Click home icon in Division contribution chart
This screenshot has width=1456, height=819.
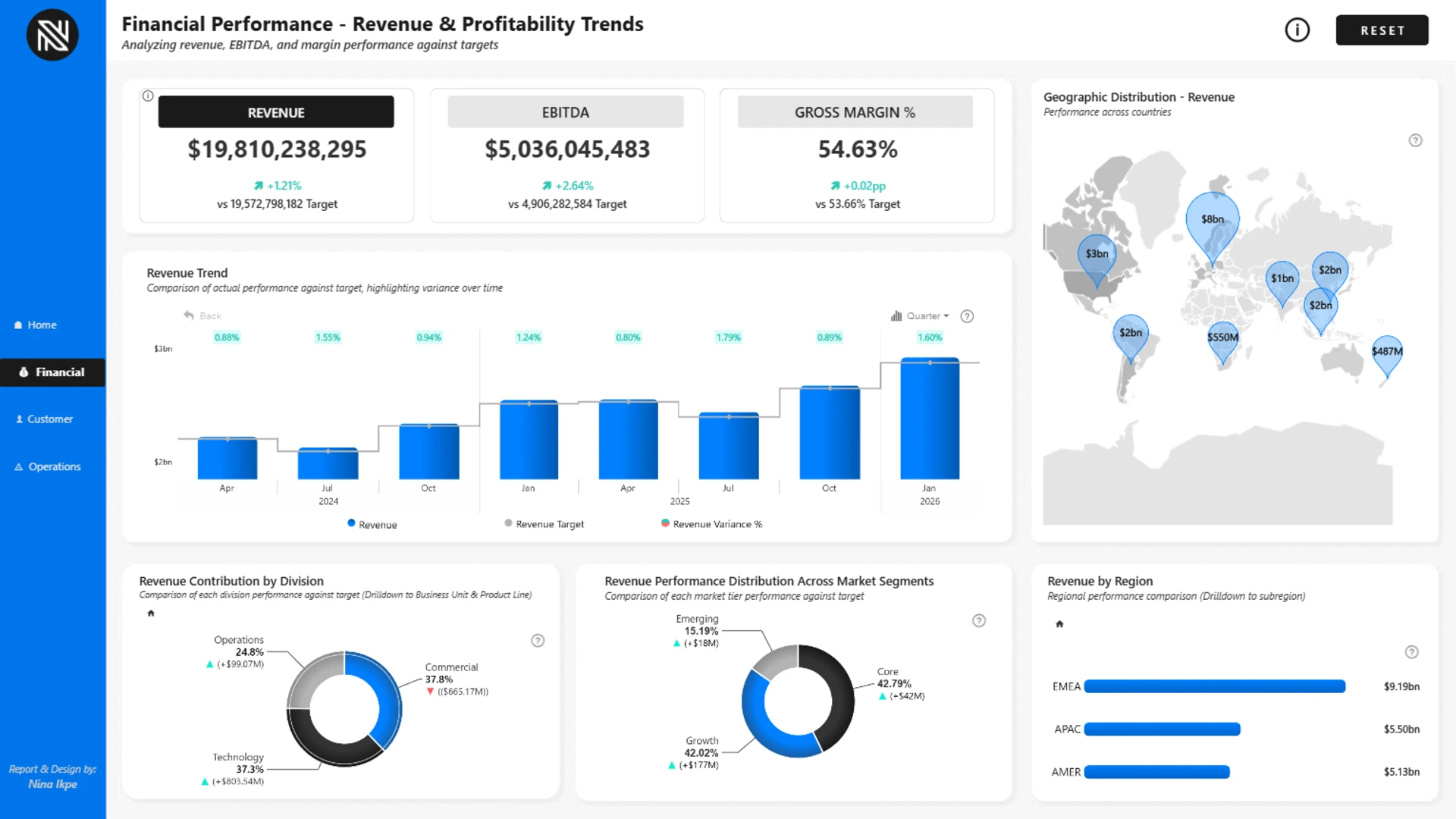point(151,613)
